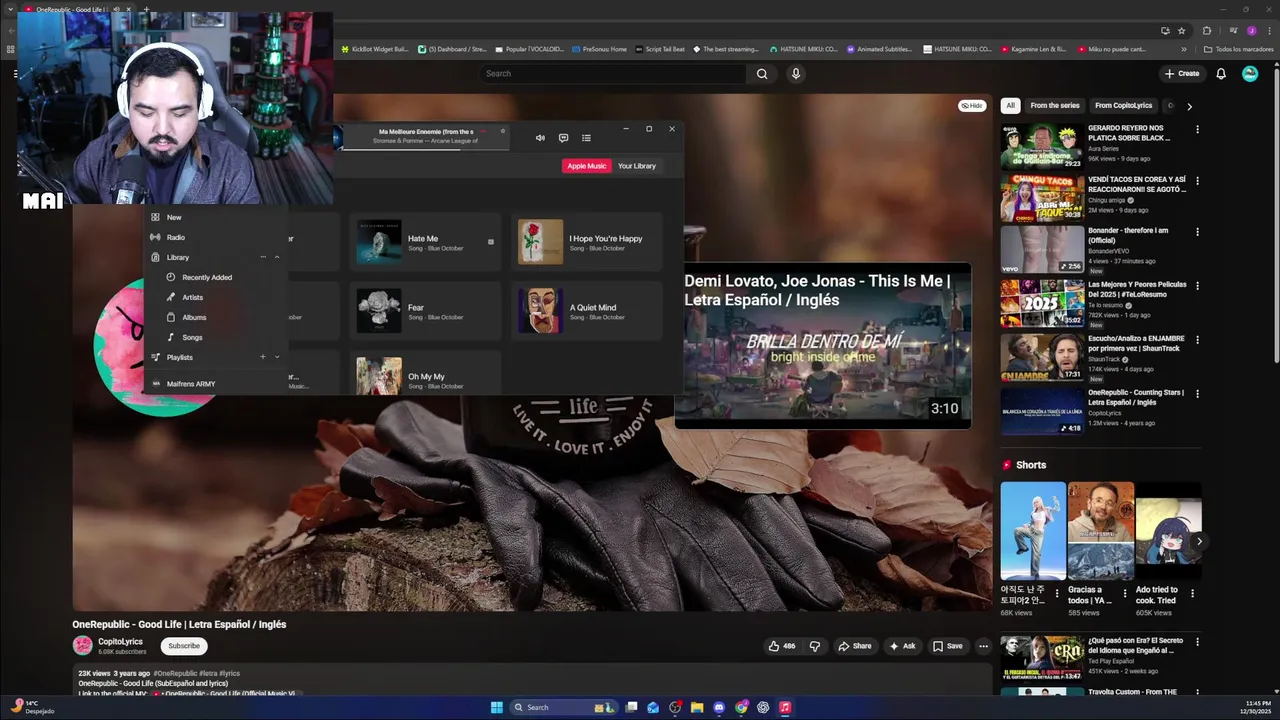
Task: Focus the YouTube search input field
Action: (613, 73)
